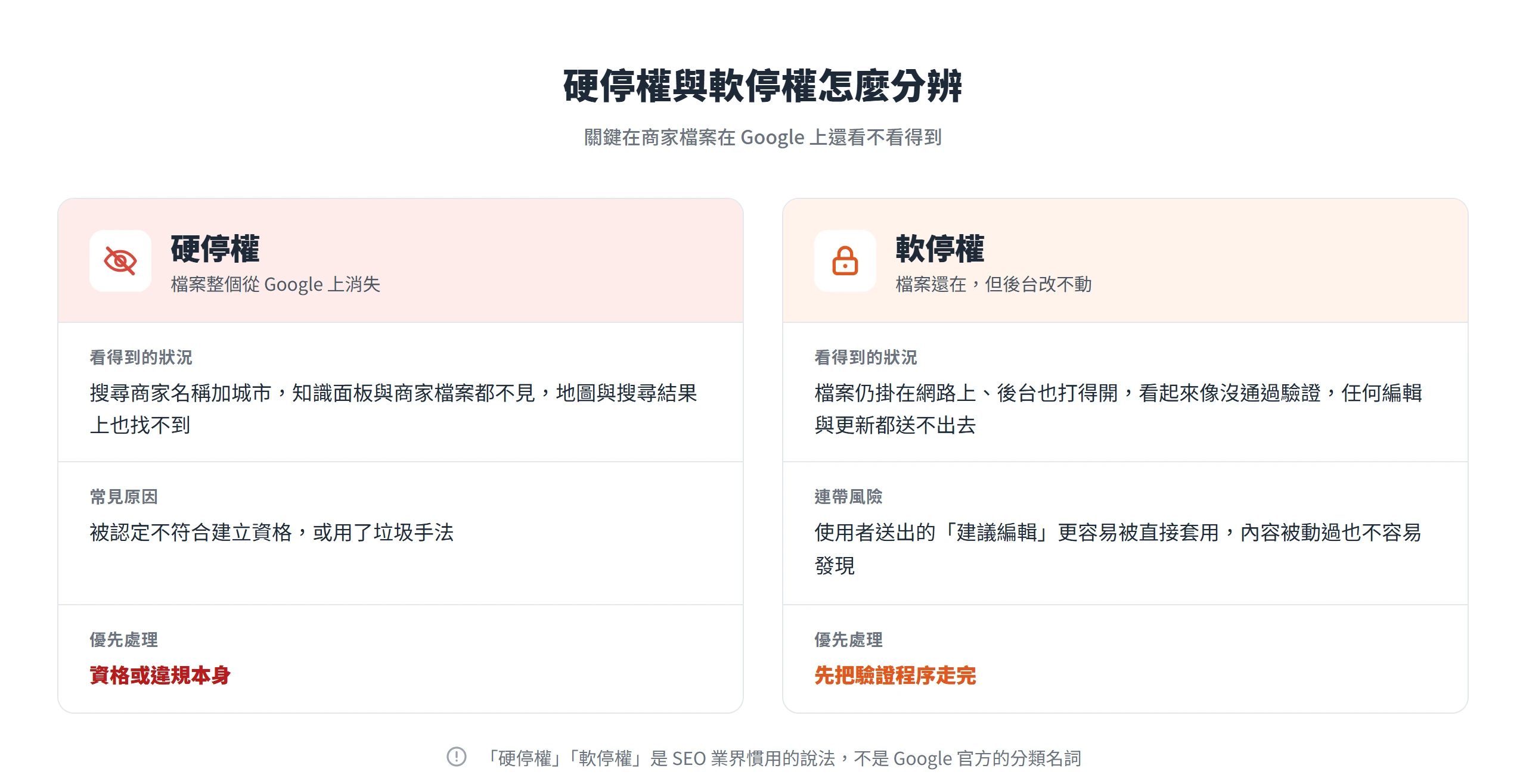Click the 看得到的狀況 label in the 硬停權 card
The width and height of the screenshot is (1526, 784).
tap(141, 357)
